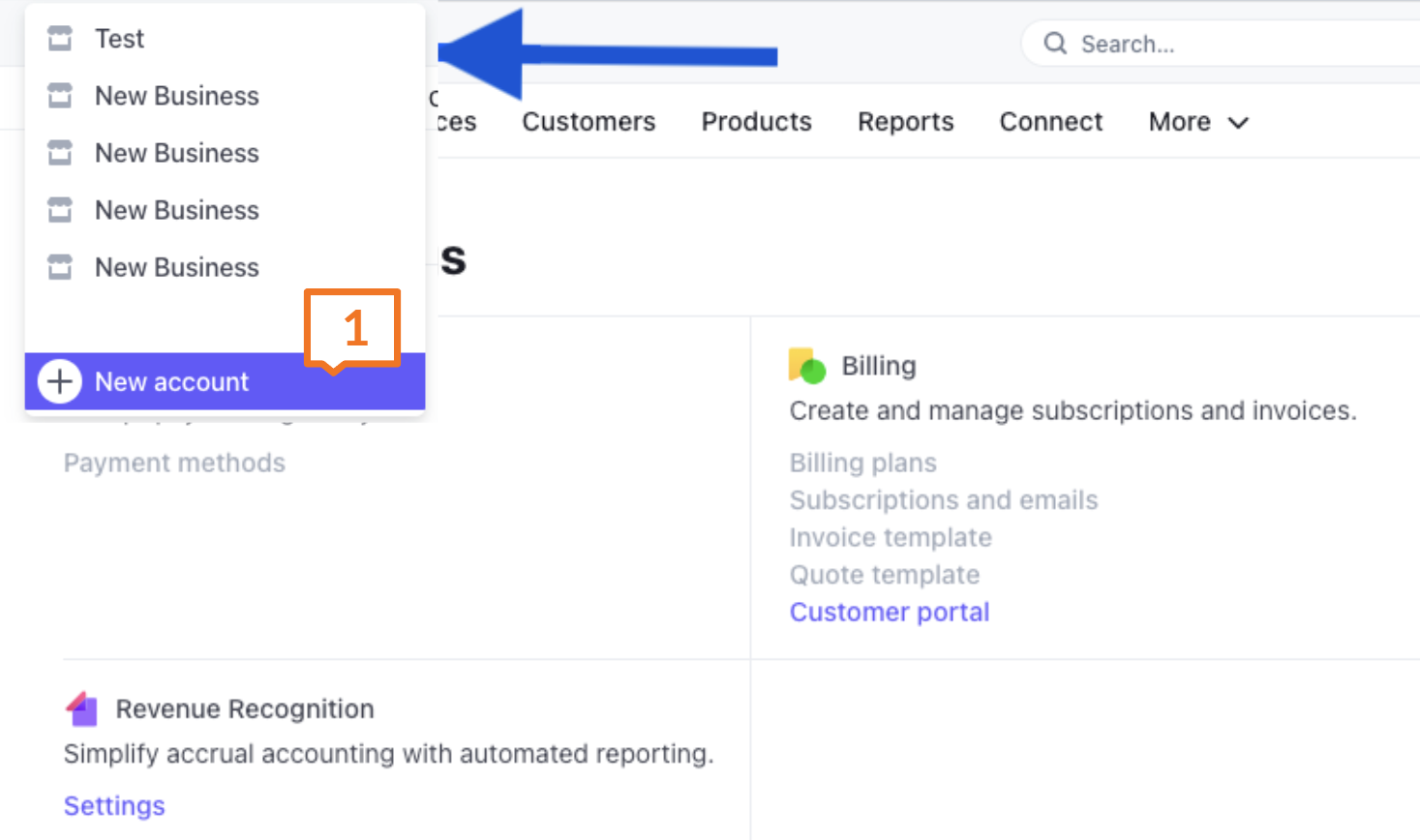The image size is (1420, 840).
Task: Switch to the Reports tab
Action: coord(905,122)
